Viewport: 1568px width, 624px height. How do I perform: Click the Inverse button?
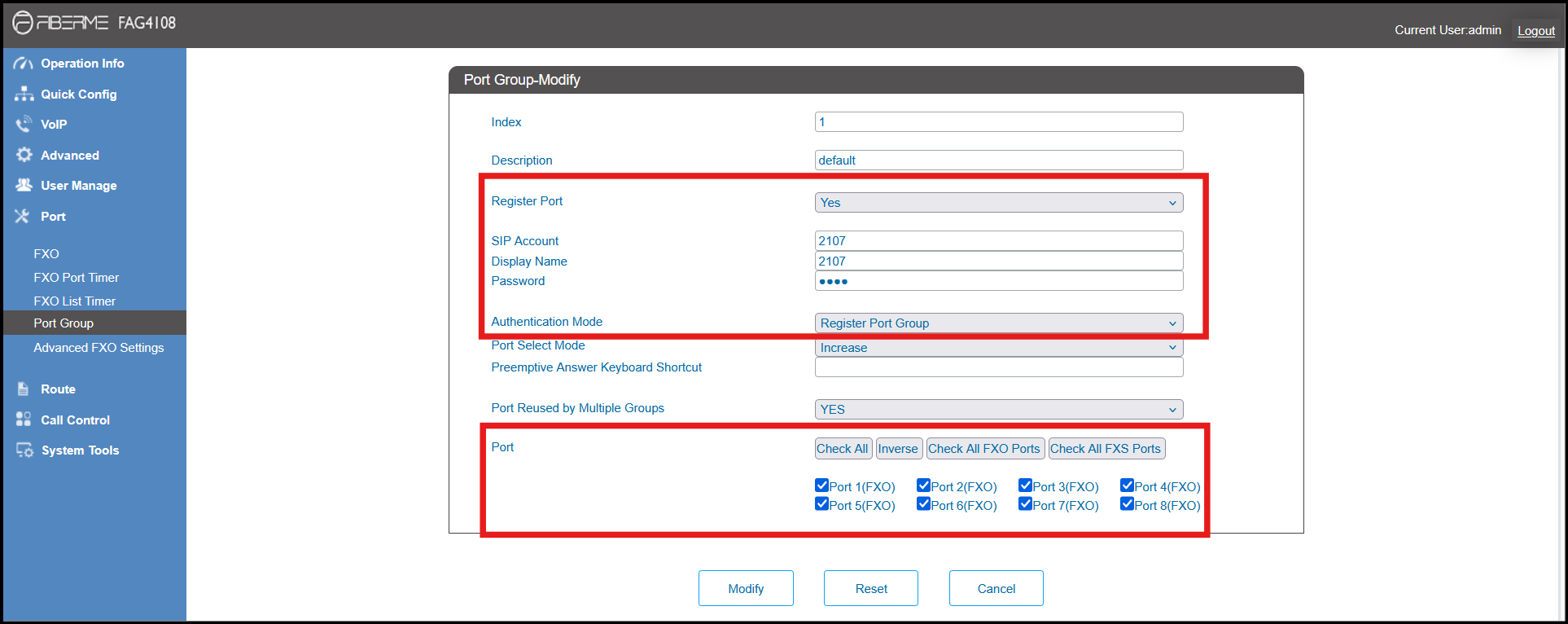pos(899,449)
